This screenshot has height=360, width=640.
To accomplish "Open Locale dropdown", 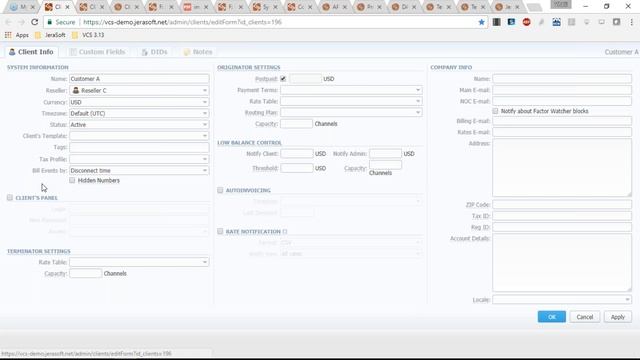I will (562, 300).
